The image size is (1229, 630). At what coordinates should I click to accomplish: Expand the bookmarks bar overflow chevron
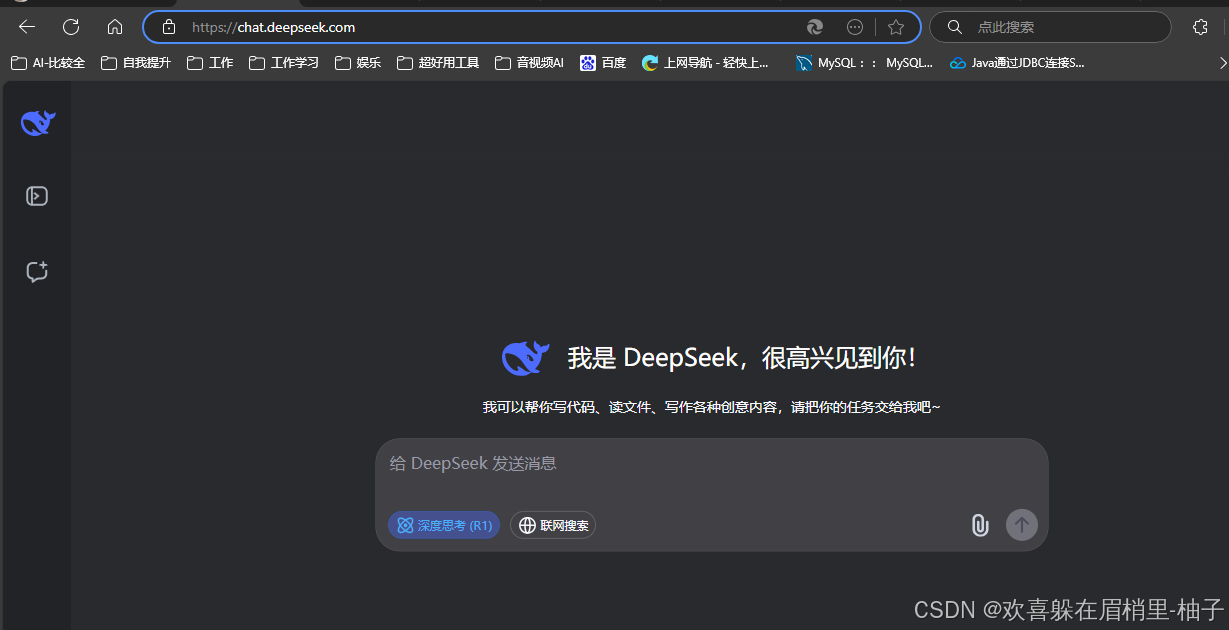click(1222, 63)
